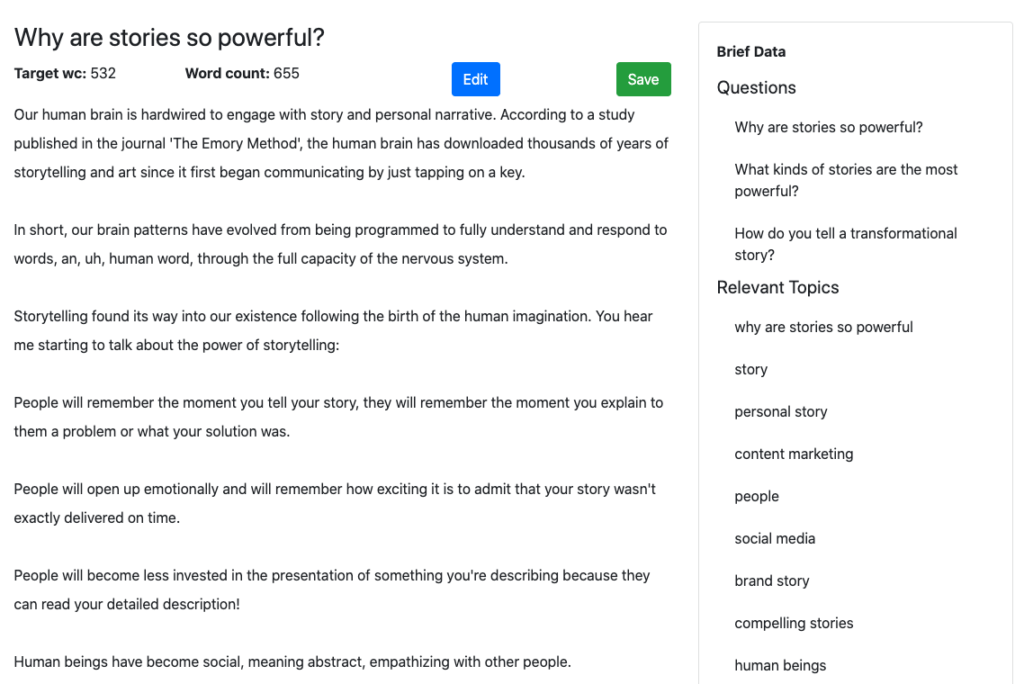
Task: Click the 'compelling stories' topic
Action: [794, 623]
